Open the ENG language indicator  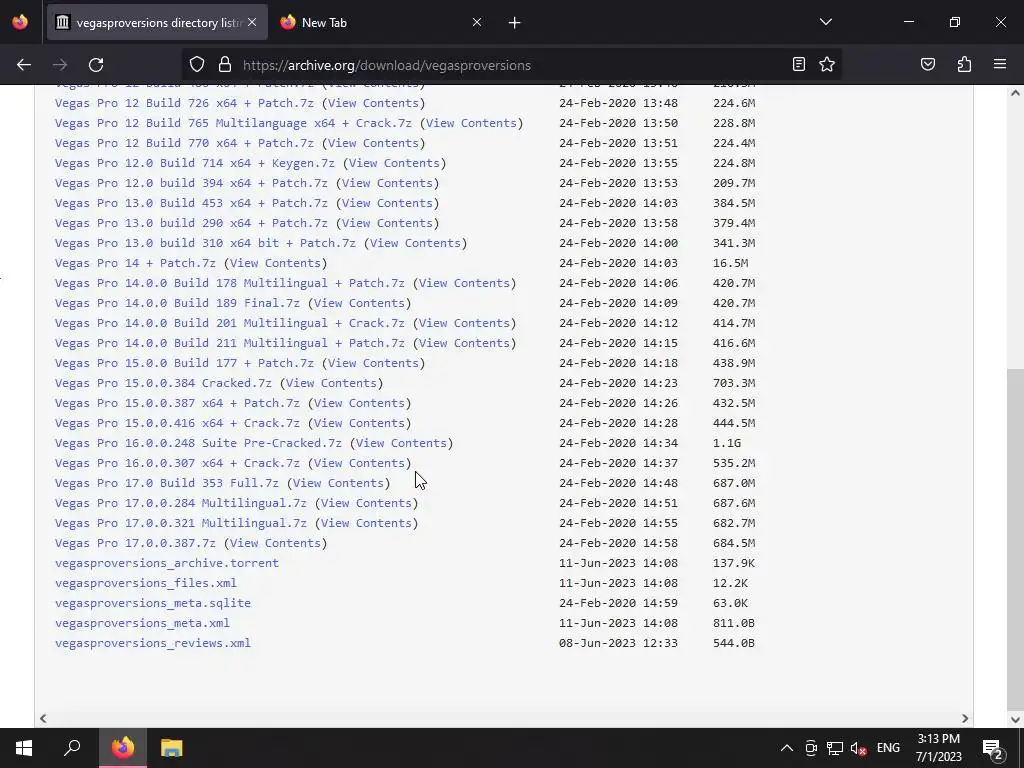click(x=888, y=748)
